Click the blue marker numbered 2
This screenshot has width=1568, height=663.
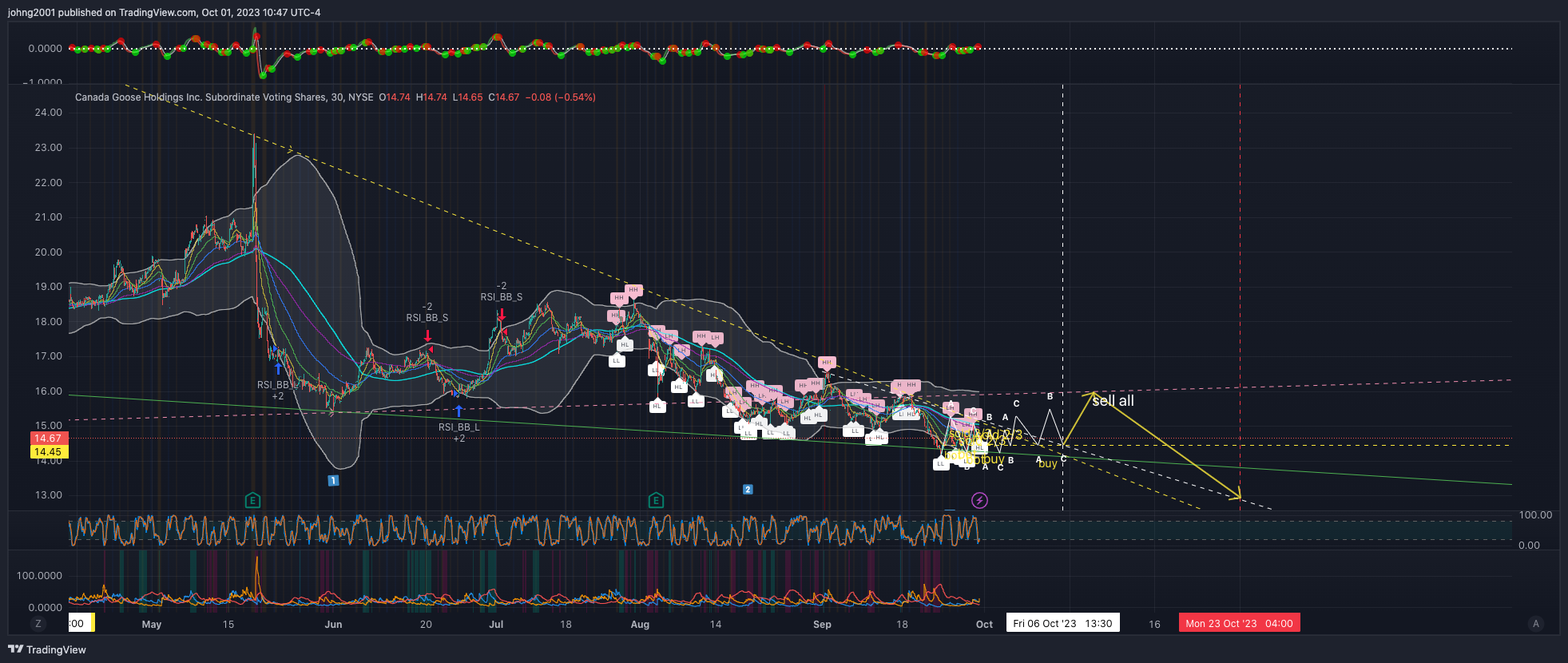(x=748, y=490)
